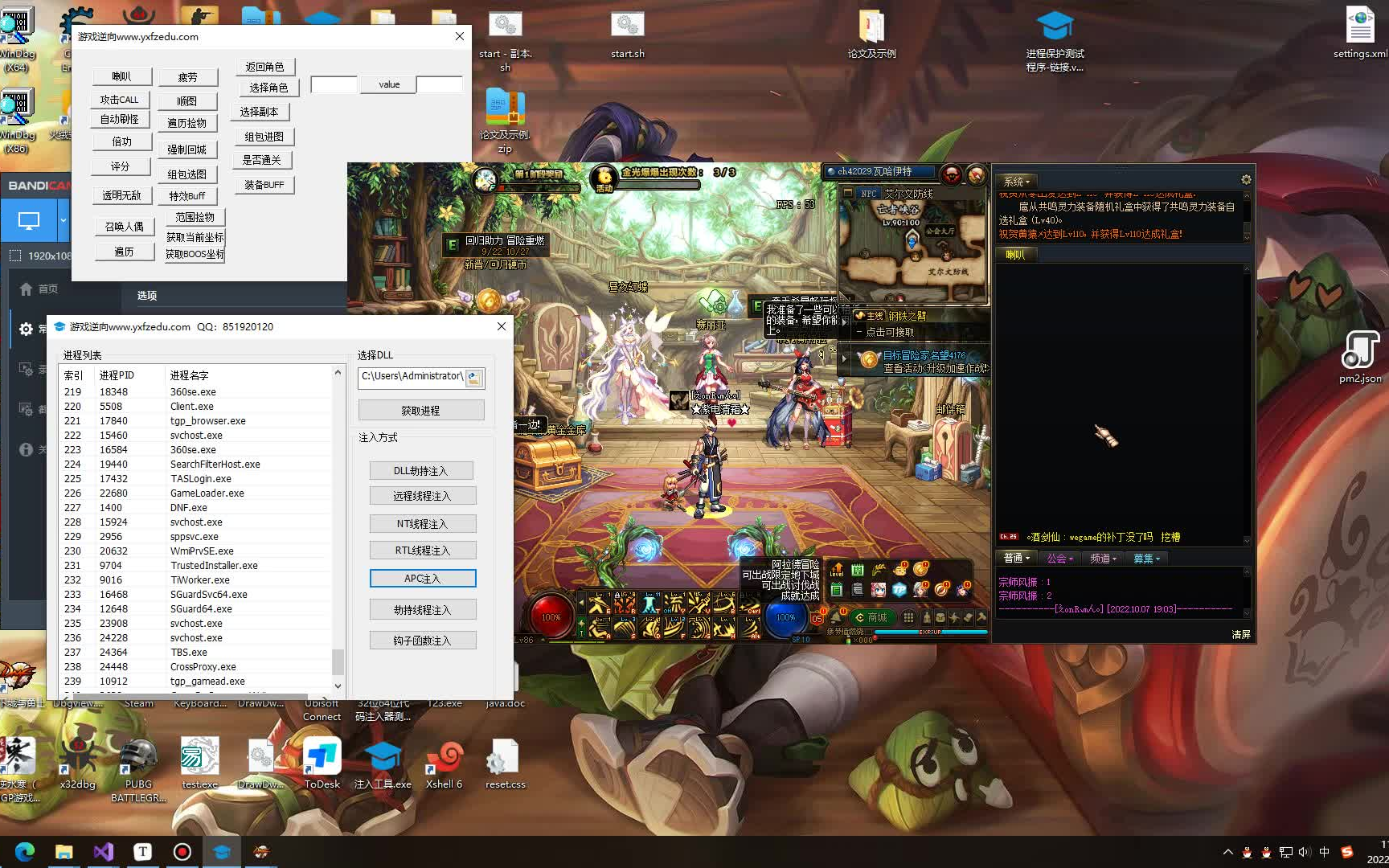Click the EXP-UP progress bar
Viewport: 1389px width, 868px height.
point(930,633)
